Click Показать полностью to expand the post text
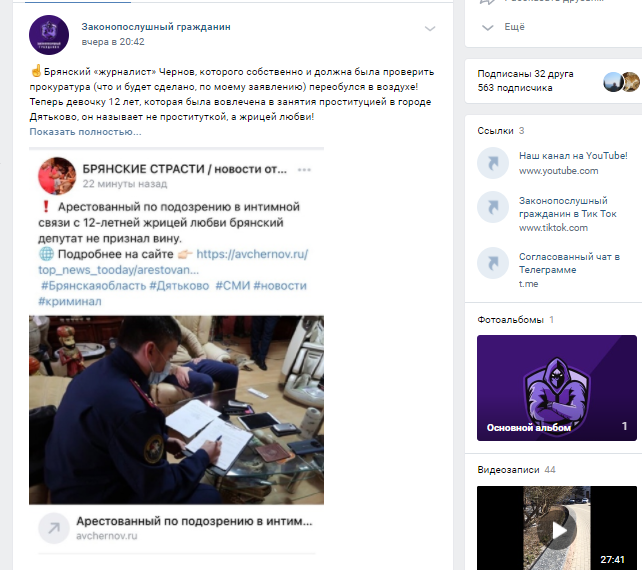 pos(85,132)
